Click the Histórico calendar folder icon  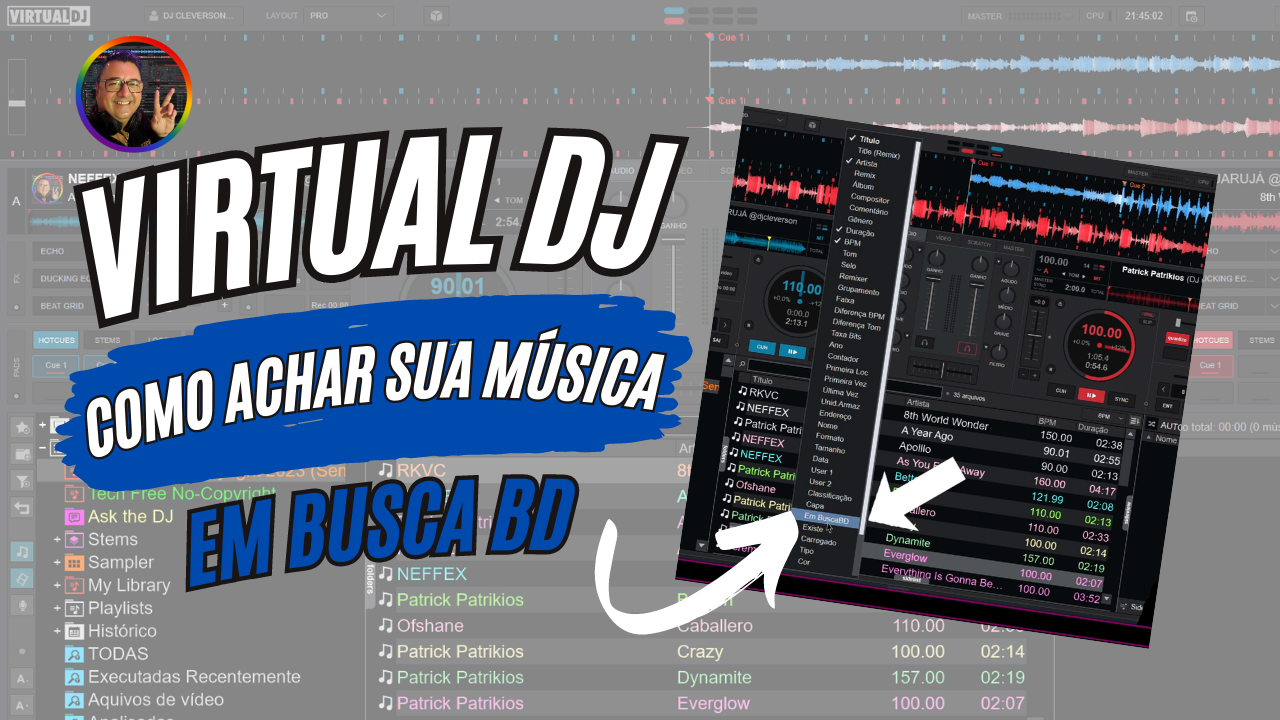coord(74,631)
